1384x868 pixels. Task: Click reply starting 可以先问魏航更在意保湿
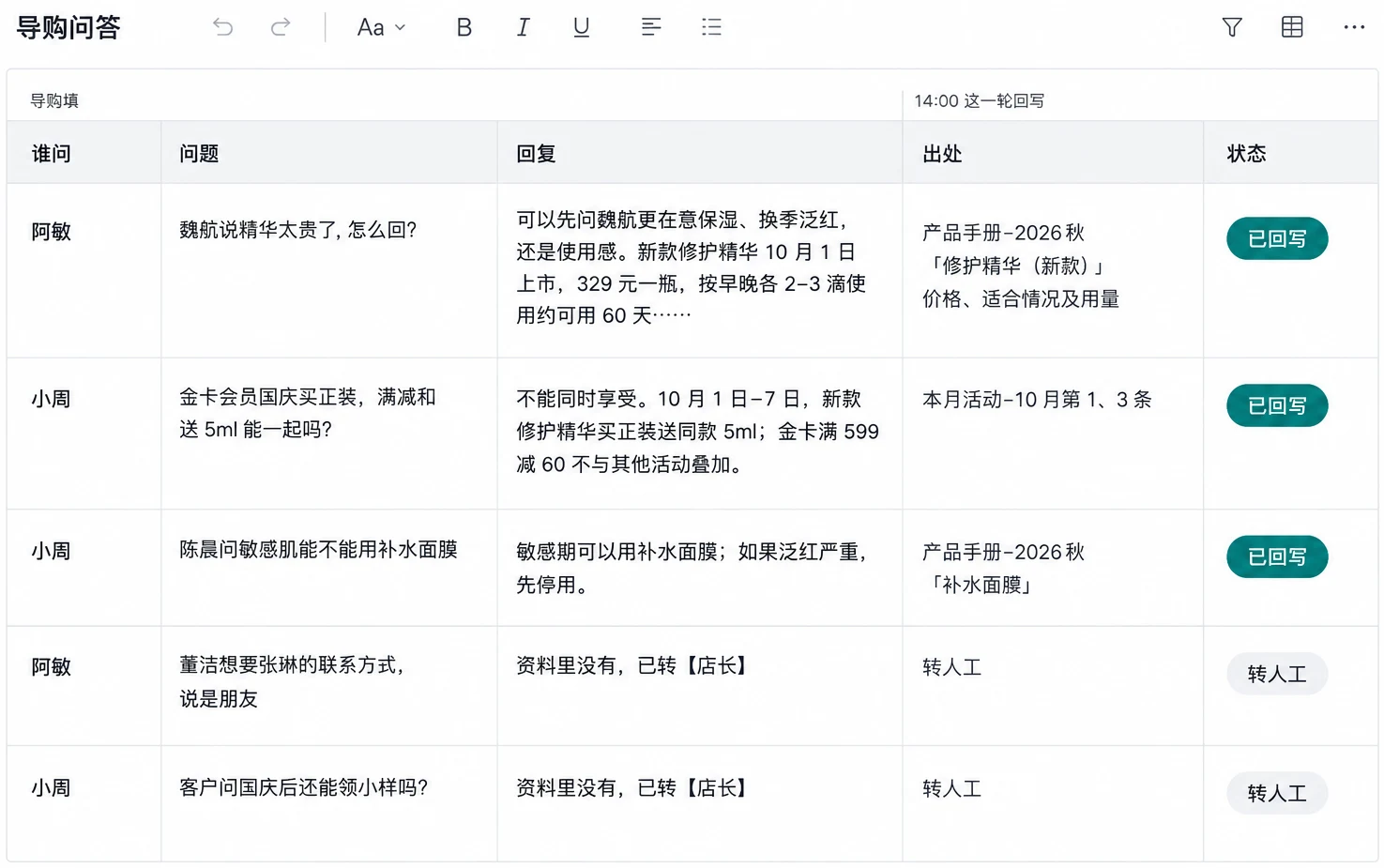[691, 267]
